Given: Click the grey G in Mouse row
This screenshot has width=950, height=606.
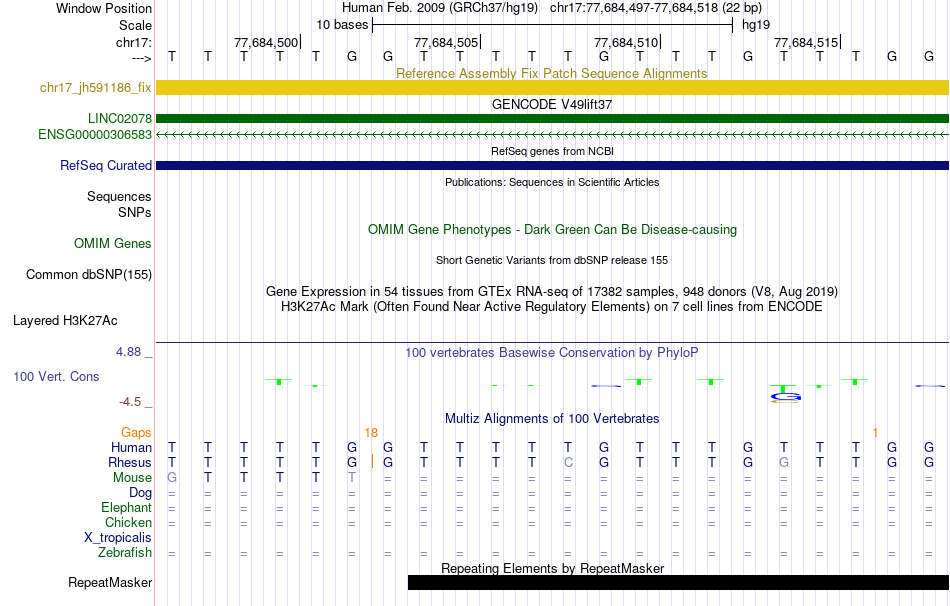Looking at the screenshot, I should (171, 478).
